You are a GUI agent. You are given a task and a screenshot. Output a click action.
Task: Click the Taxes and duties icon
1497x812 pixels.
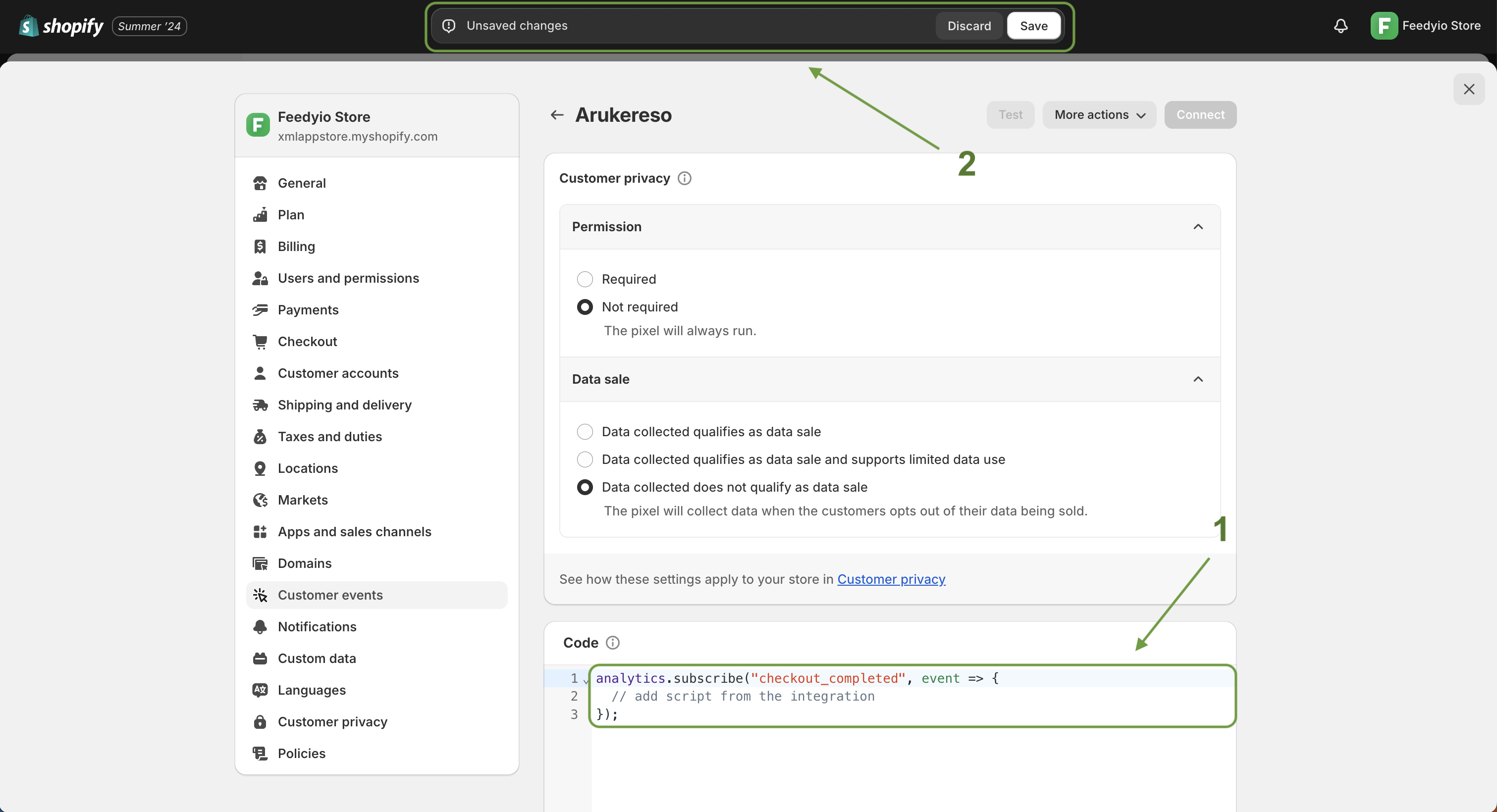click(260, 436)
